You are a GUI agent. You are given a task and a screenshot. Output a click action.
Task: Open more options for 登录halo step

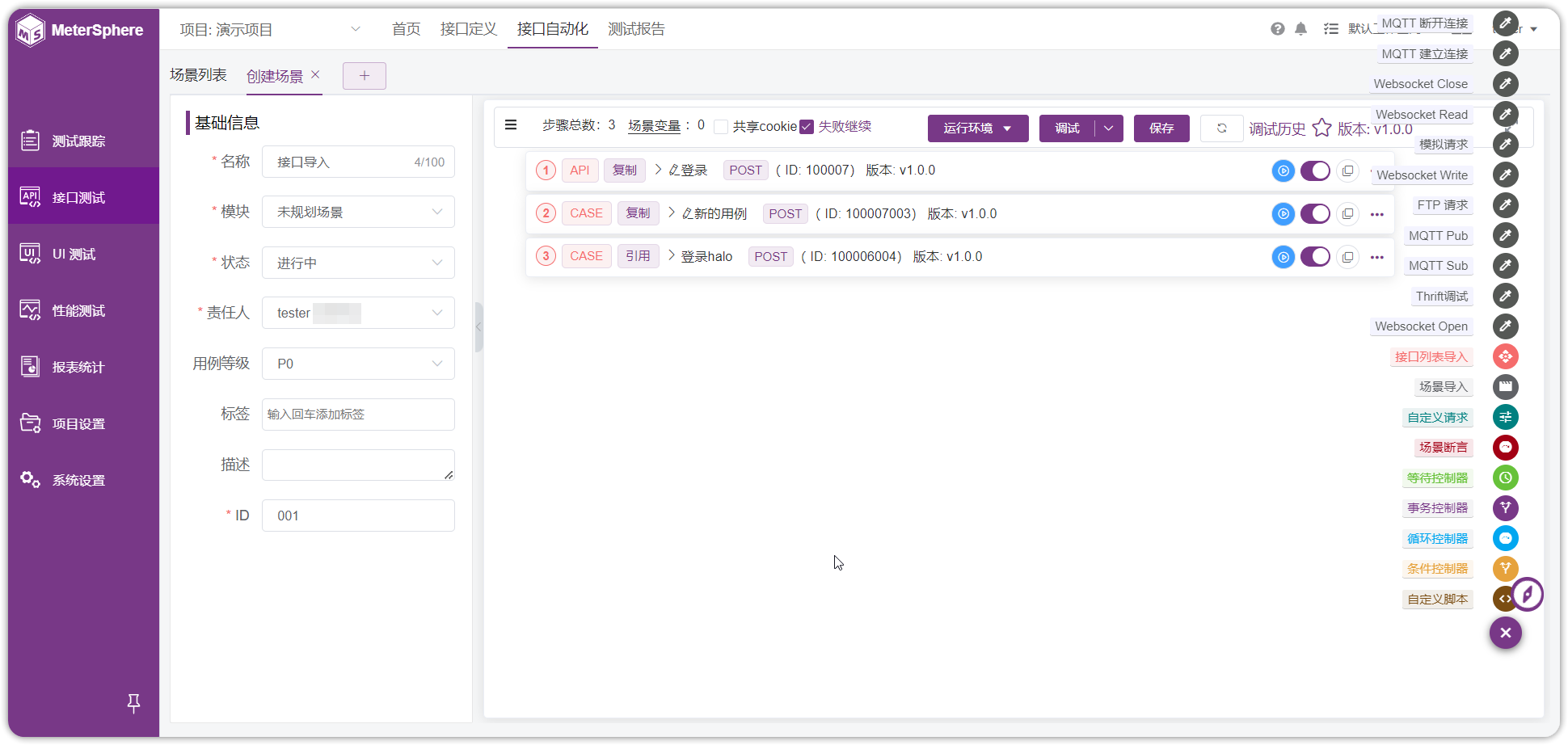coord(1377,257)
